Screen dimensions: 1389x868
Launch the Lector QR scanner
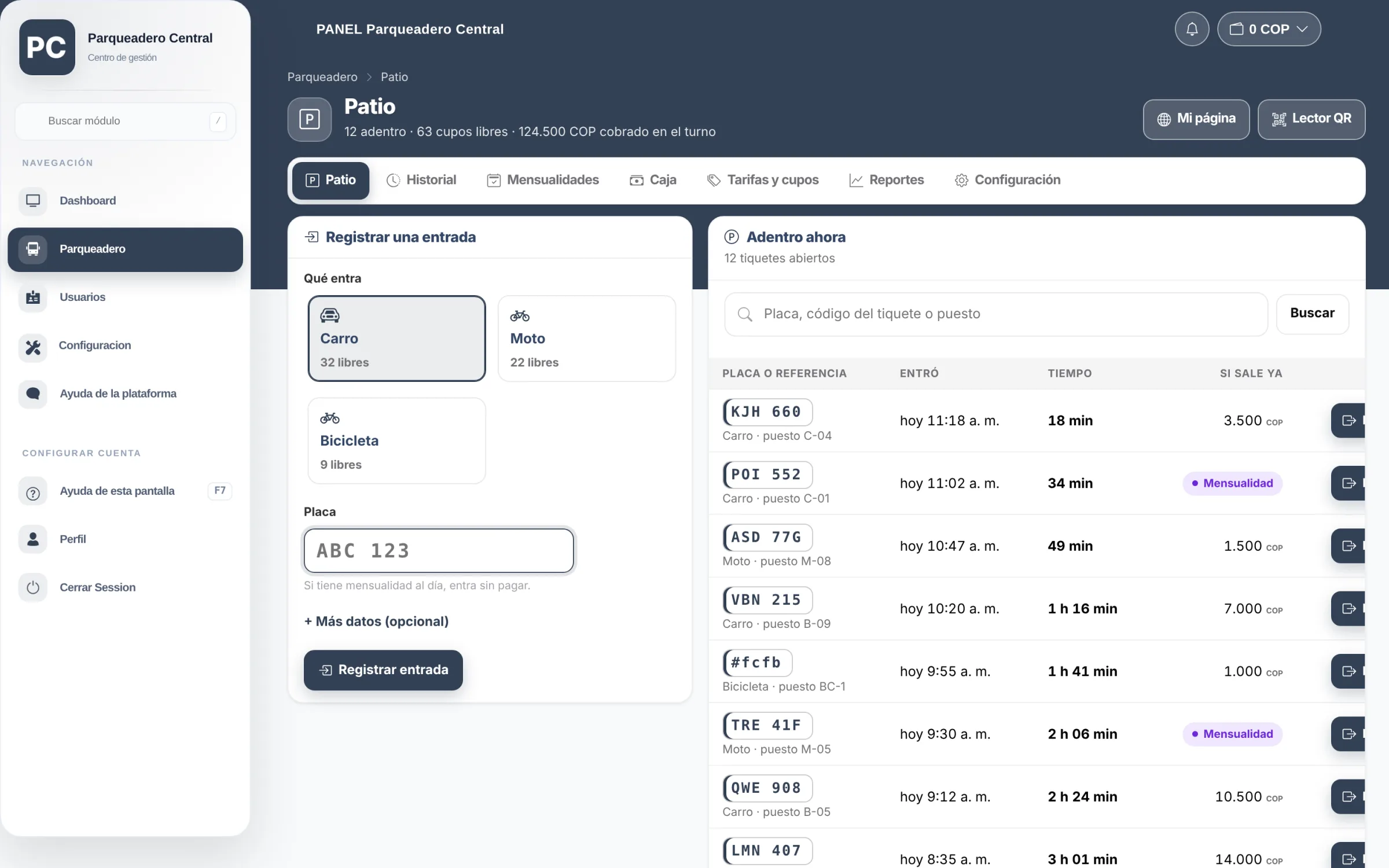pos(1311,119)
